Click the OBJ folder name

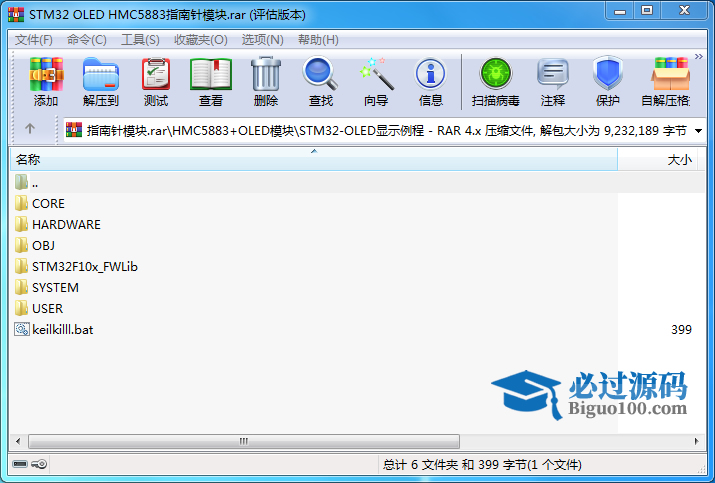tap(43, 245)
